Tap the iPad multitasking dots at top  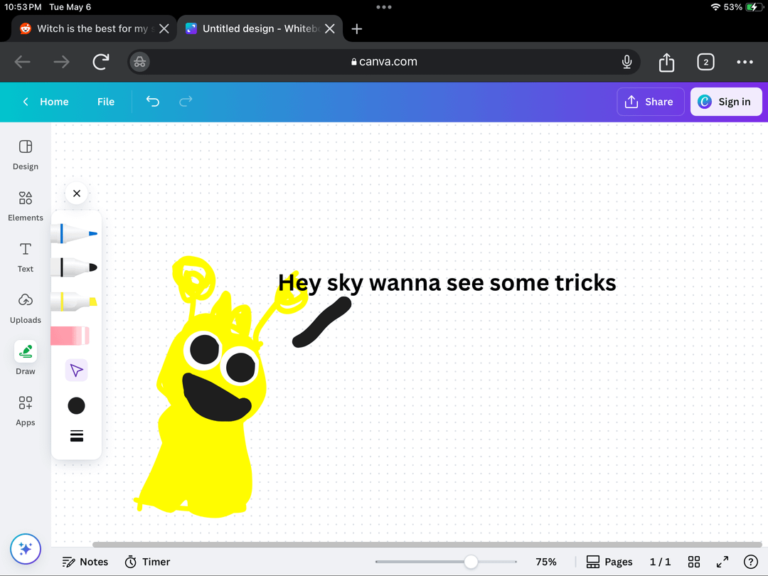point(384,7)
